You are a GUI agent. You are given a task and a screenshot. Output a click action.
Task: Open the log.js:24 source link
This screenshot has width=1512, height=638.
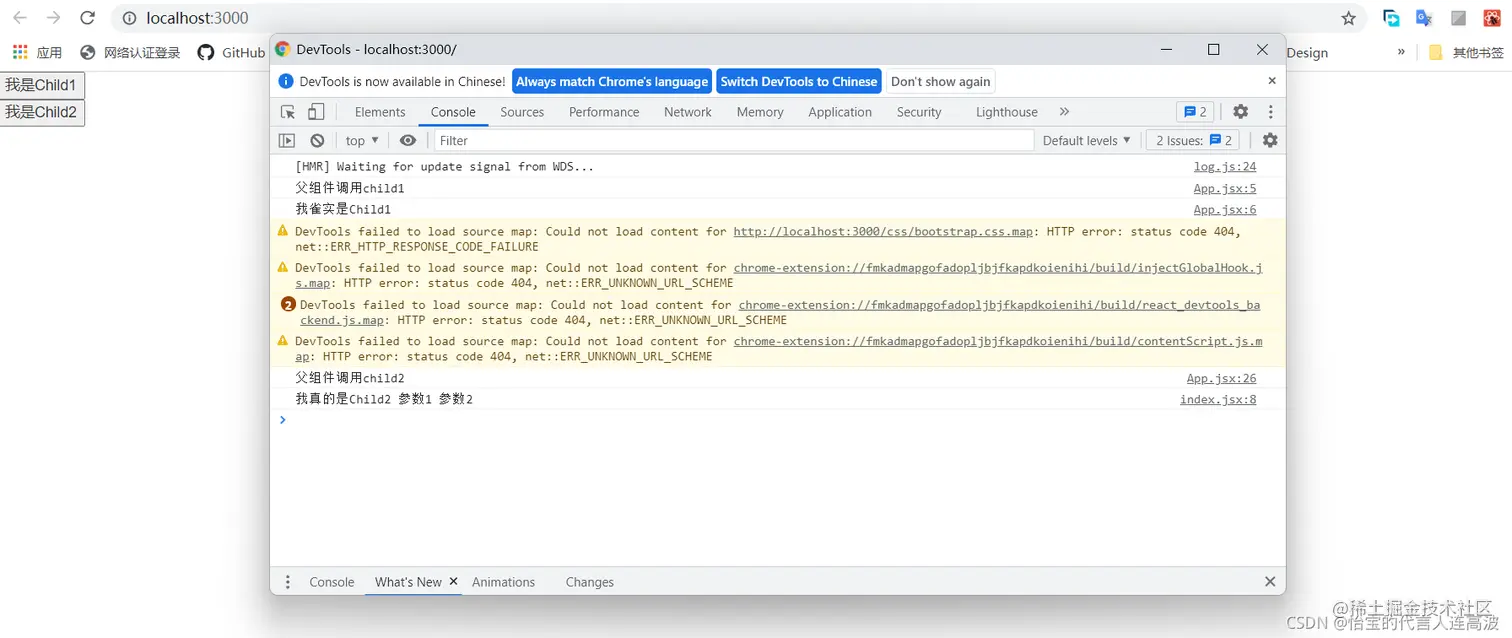(1225, 167)
